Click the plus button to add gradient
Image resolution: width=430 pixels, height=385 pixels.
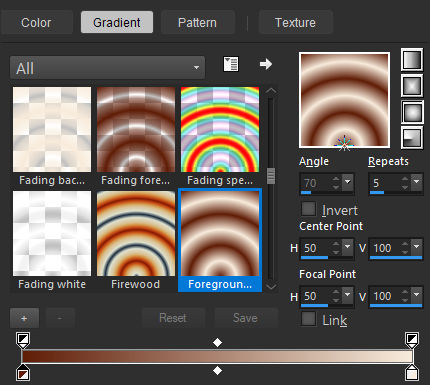(x=24, y=318)
